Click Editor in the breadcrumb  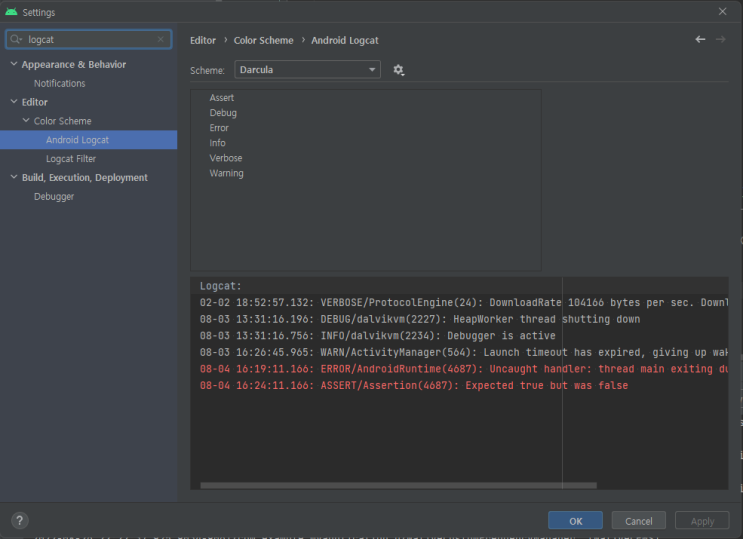pyautogui.click(x=203, y=40)
